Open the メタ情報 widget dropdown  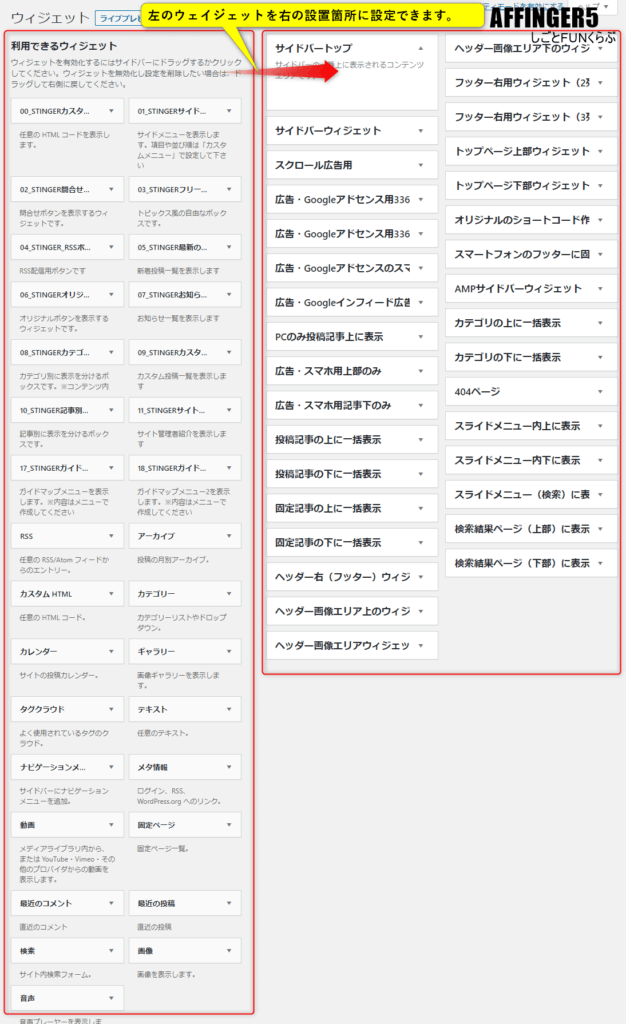229,767
